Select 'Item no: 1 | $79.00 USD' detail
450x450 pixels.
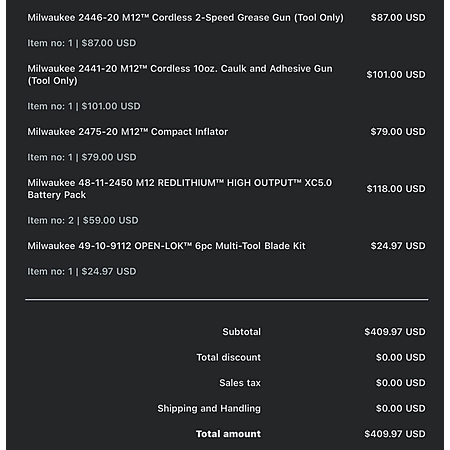pos(82,157)
